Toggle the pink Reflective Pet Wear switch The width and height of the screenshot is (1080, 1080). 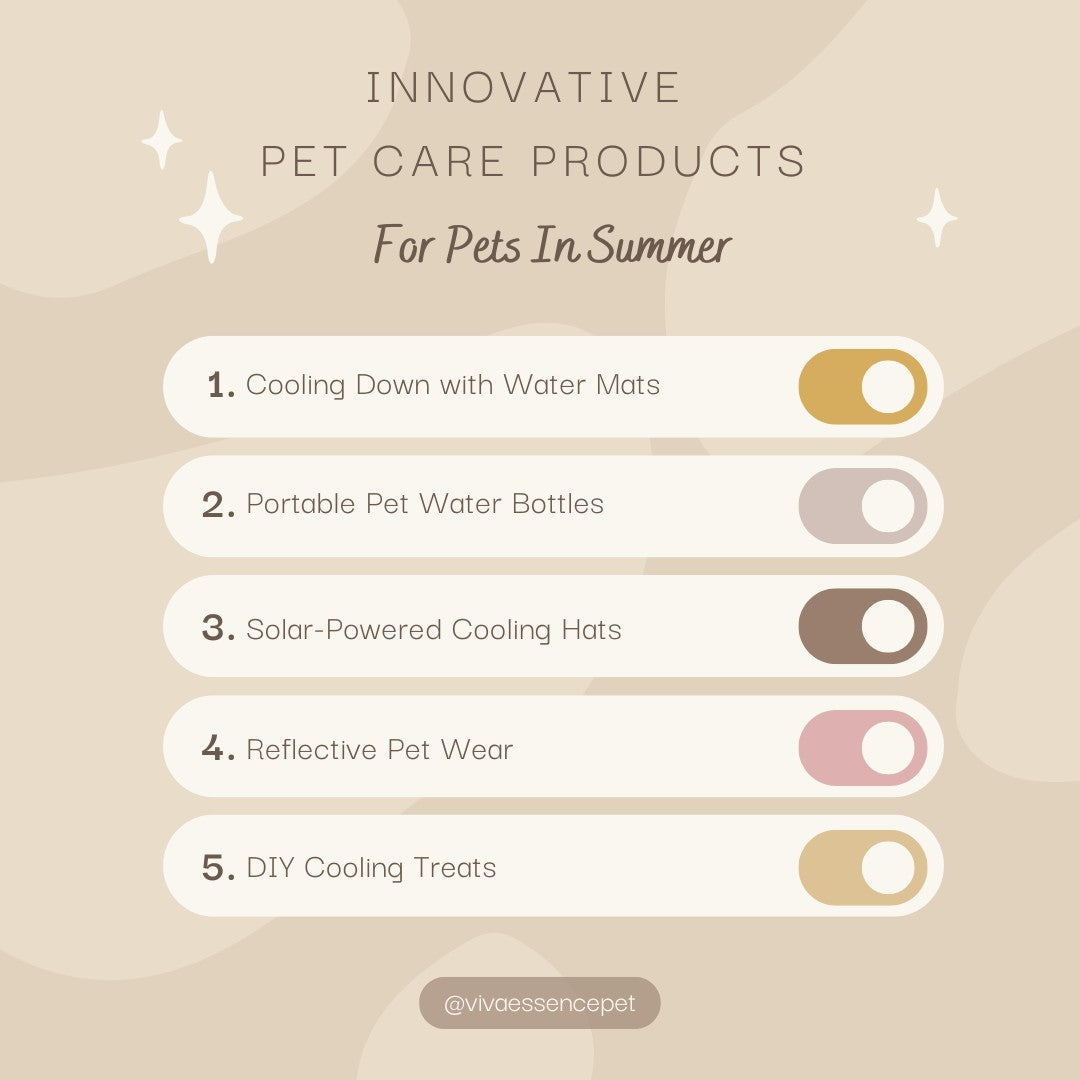(863, 747)
